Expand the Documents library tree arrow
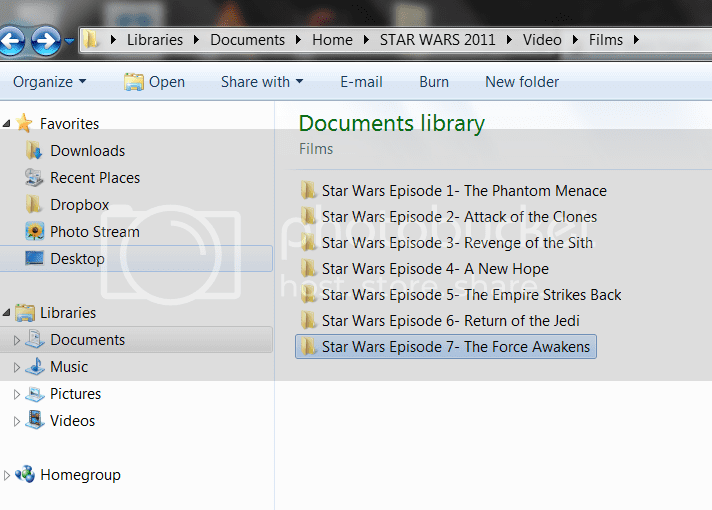The width and height of the screenshot is (712, 510). [16, 341]
